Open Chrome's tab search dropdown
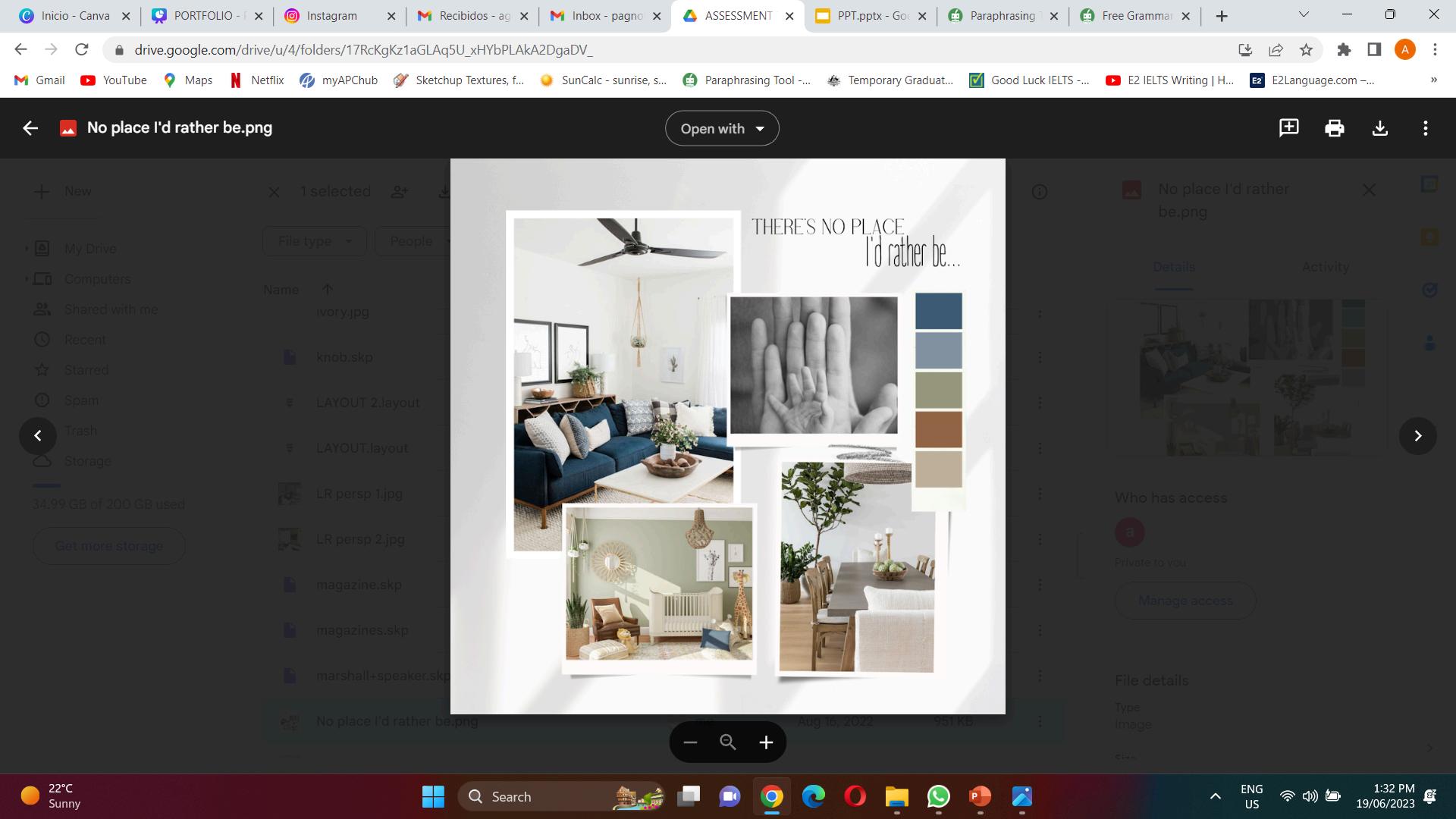 coord(1304,15)
